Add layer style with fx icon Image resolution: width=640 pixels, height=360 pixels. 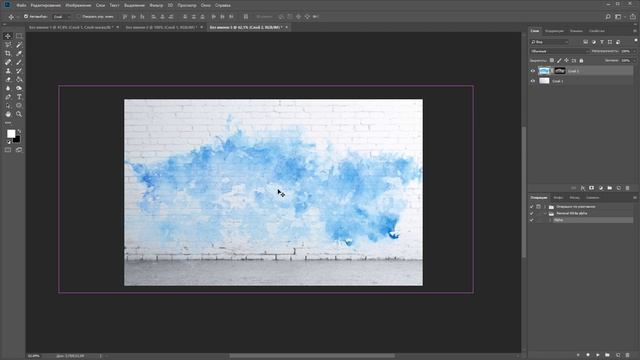click(x=582, y=188)
